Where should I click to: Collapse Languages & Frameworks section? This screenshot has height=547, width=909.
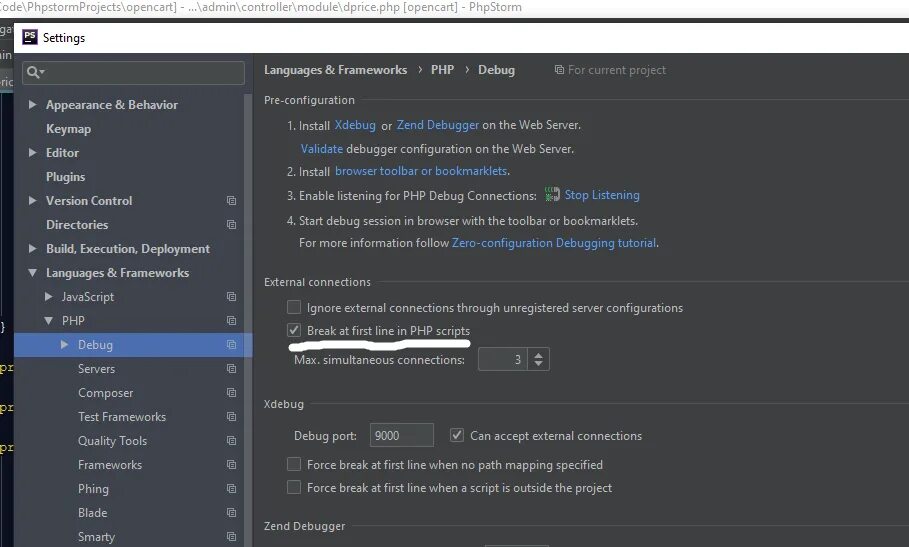pyautogui.click(x=32, y=272)
